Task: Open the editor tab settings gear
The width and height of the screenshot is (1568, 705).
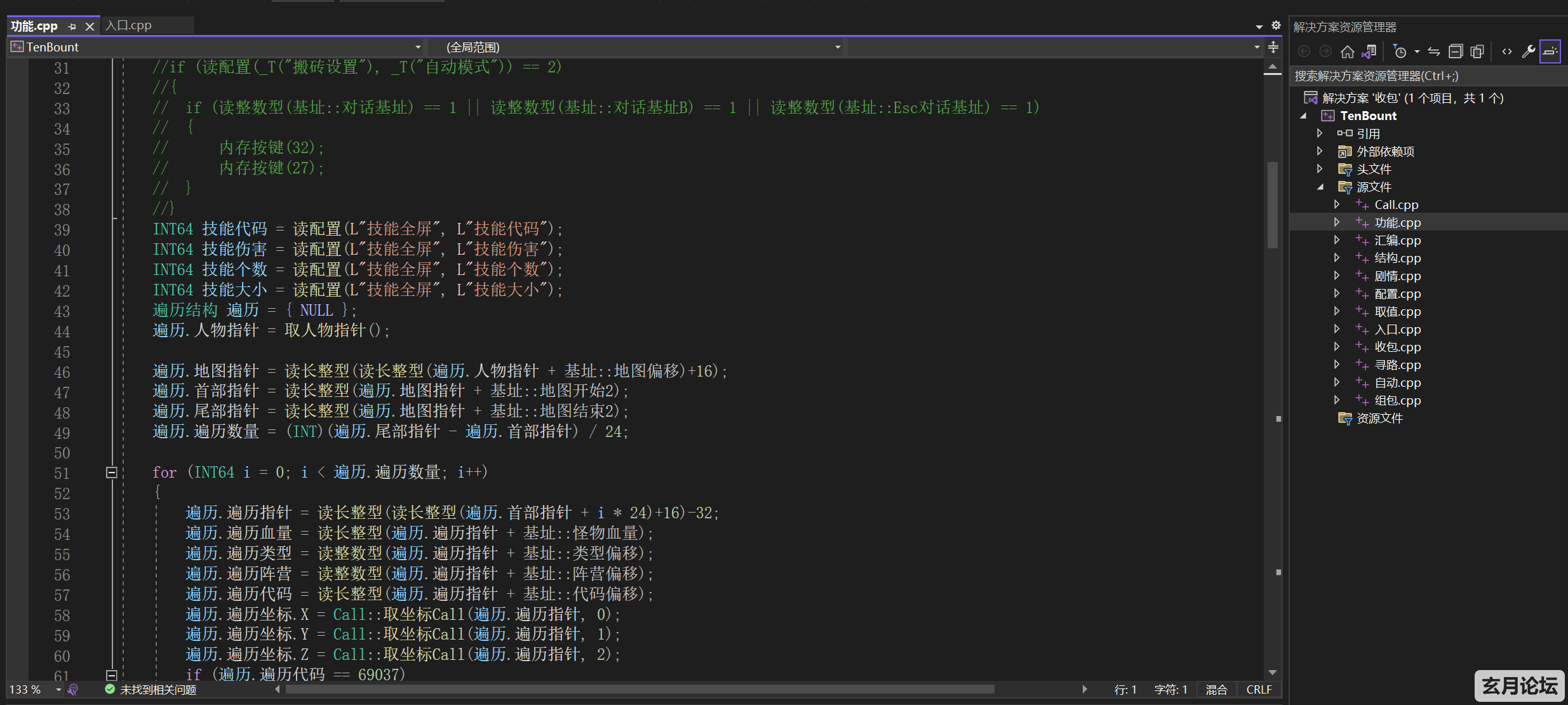Action: point(1275,25)
